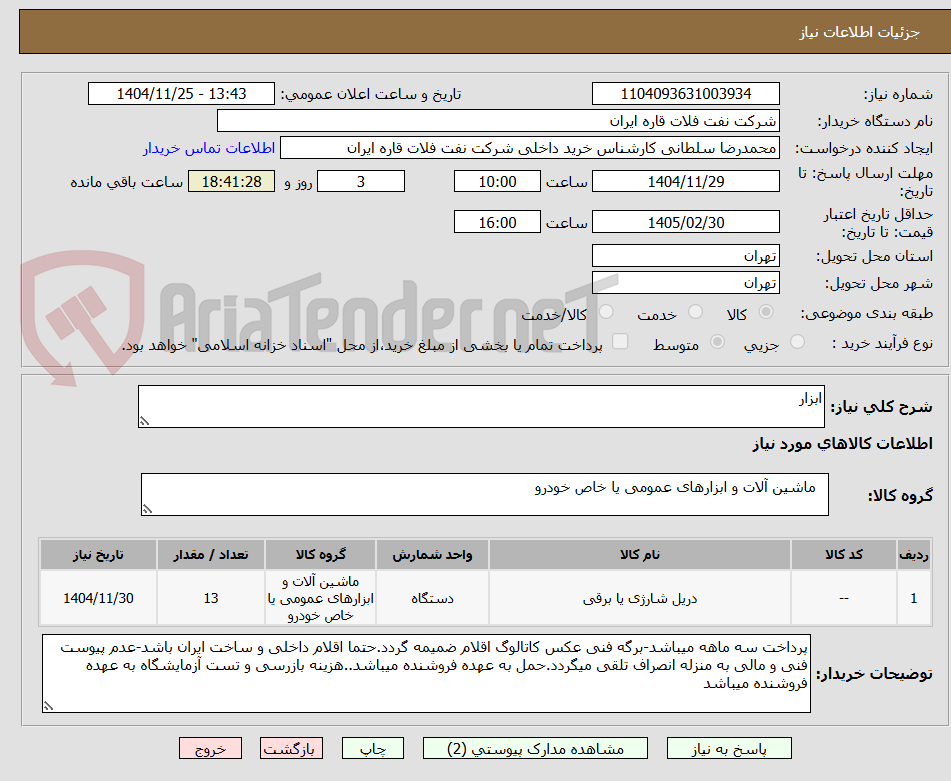Click the price validity date 1405/02/30

pos(685,222)
